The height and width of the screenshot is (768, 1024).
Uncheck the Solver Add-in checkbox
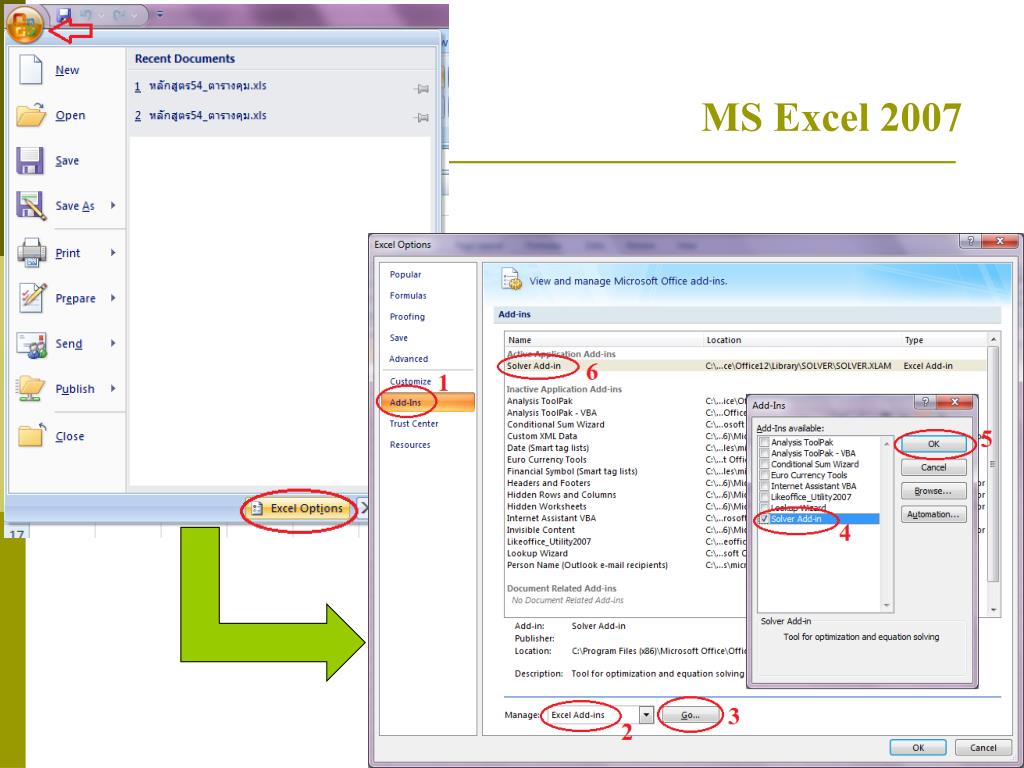(763, 519)
